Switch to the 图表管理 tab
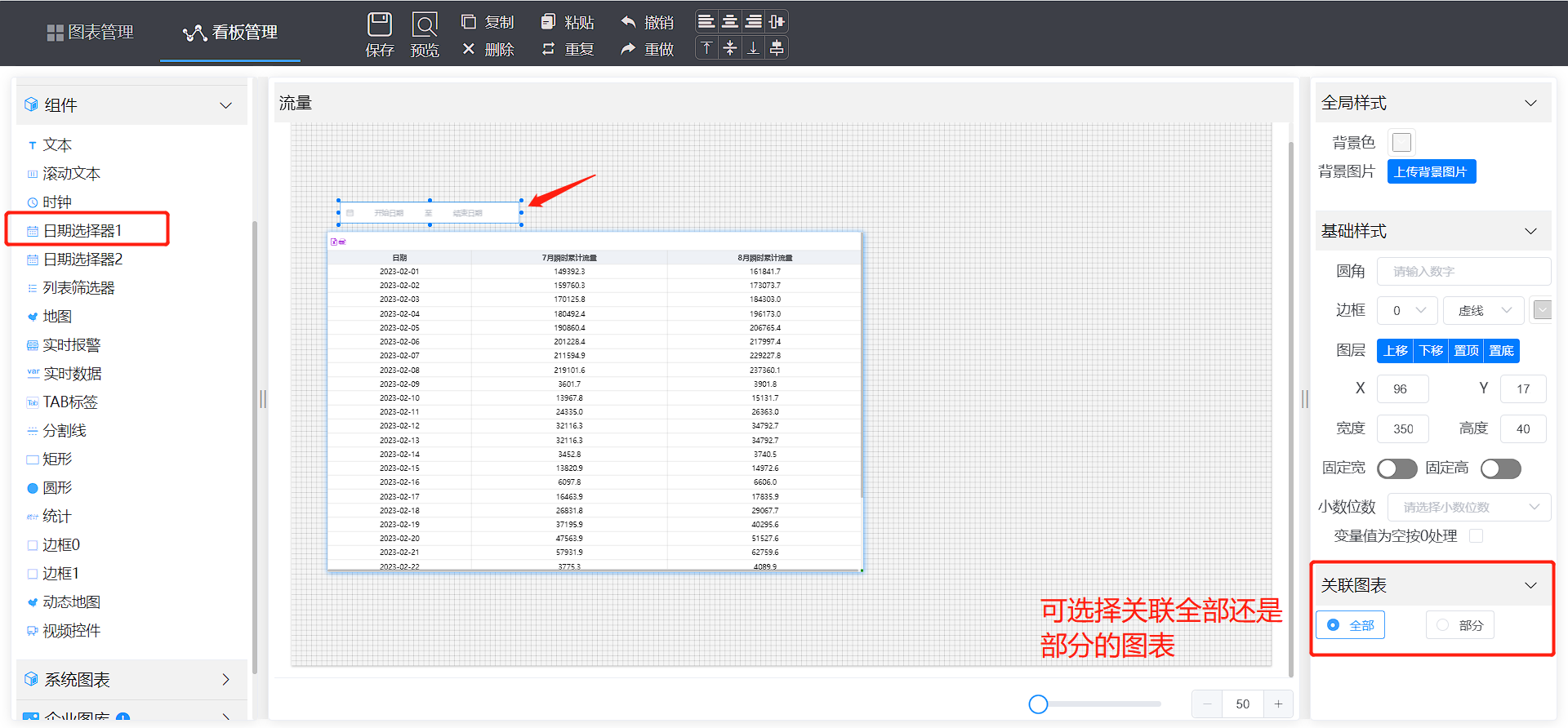This screenshot has height=728, width=1568. coord(90,32)
